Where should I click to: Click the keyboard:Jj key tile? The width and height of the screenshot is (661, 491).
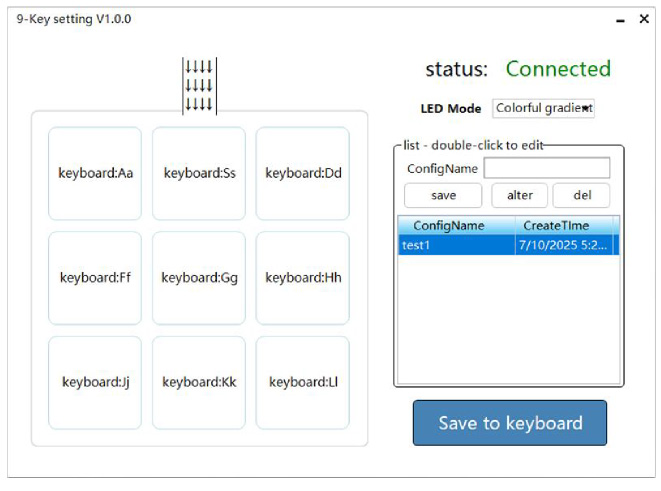point(95,382)
